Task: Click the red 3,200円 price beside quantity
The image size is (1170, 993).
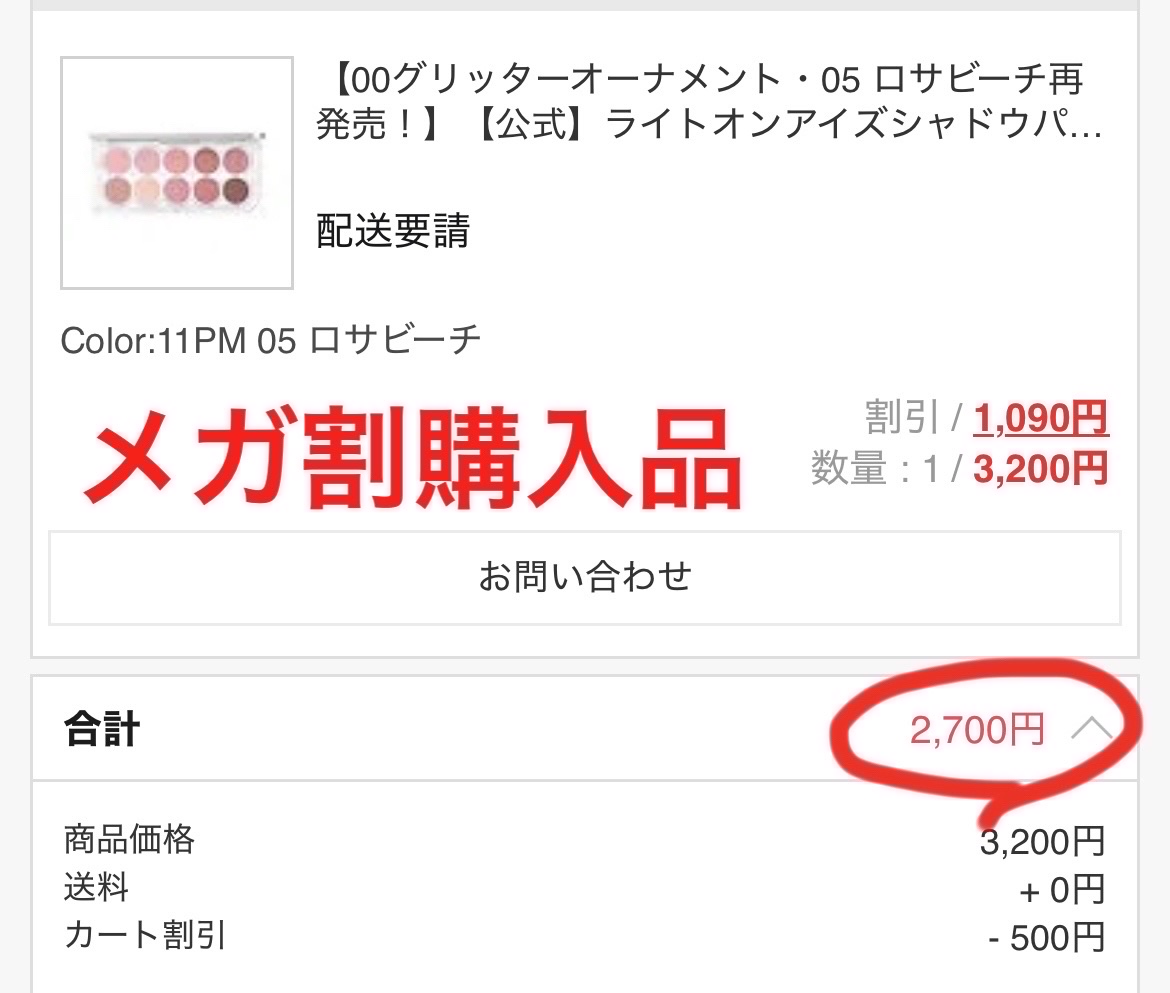Action: (1040, 468)
